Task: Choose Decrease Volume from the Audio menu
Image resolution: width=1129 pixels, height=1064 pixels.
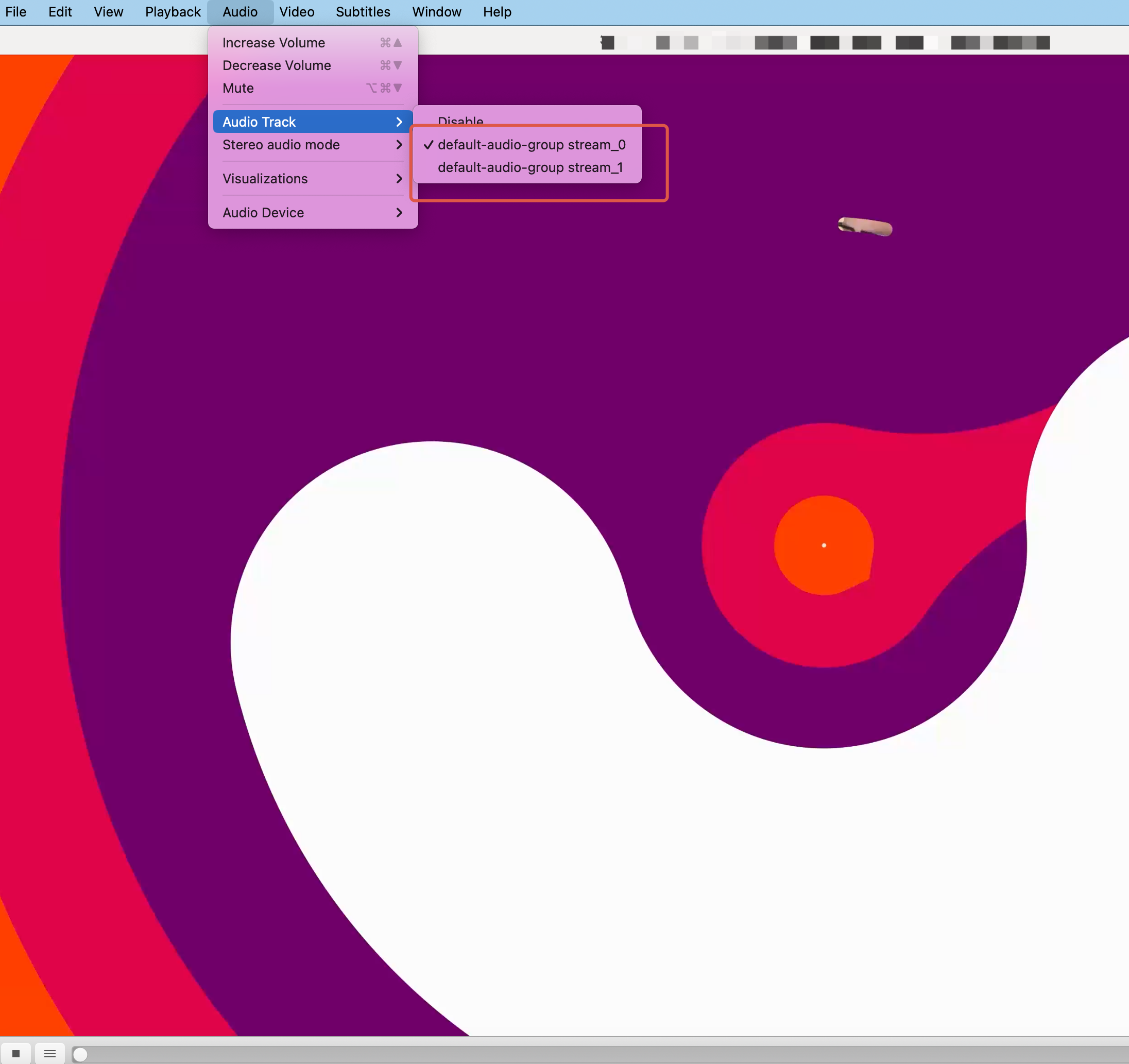Action: pos(276,65)
